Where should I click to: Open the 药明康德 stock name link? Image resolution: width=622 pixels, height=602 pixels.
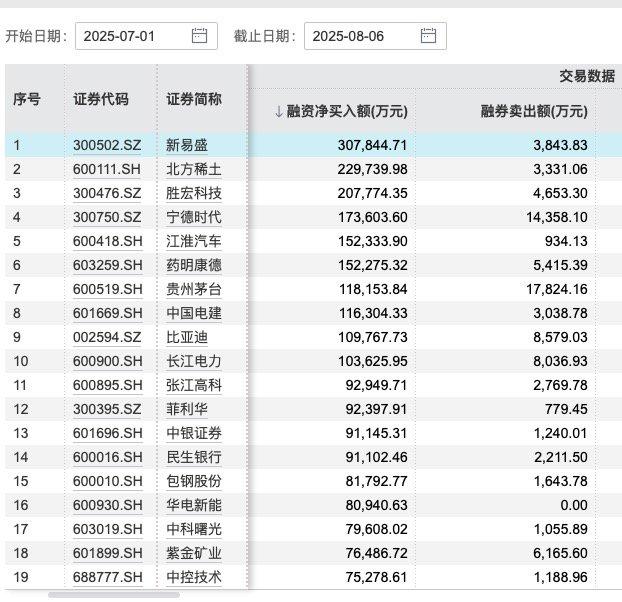(194, 265)
